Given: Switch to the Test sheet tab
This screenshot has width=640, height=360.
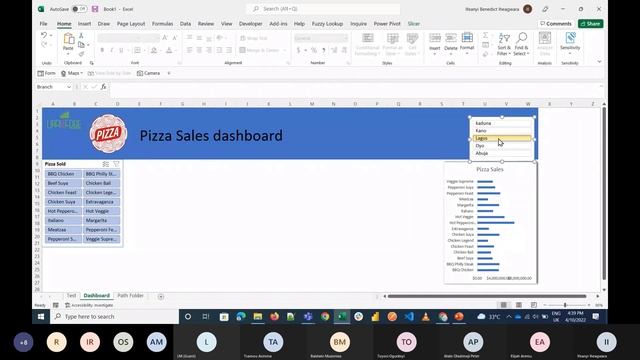Looking at the screenshot, I should [71, 296].
